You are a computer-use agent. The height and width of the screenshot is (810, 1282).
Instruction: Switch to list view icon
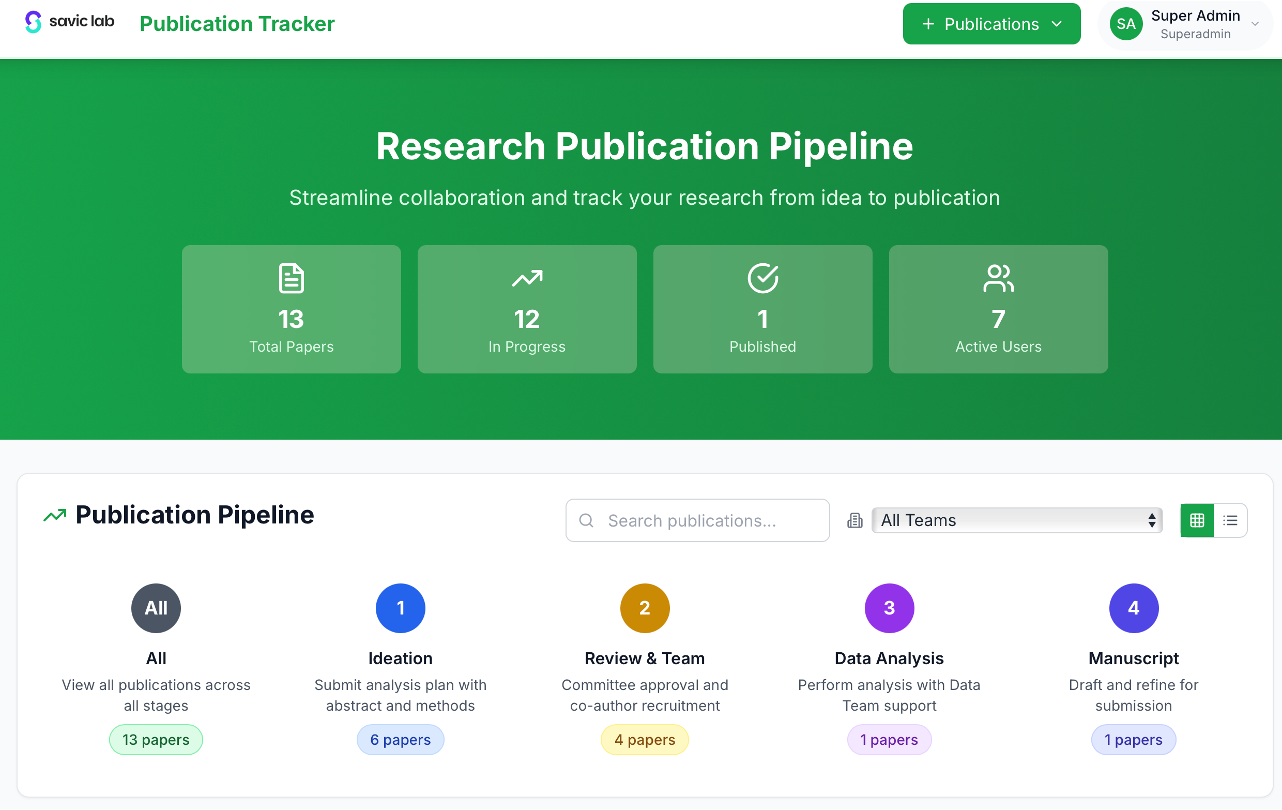click(x=1230, y=520)
